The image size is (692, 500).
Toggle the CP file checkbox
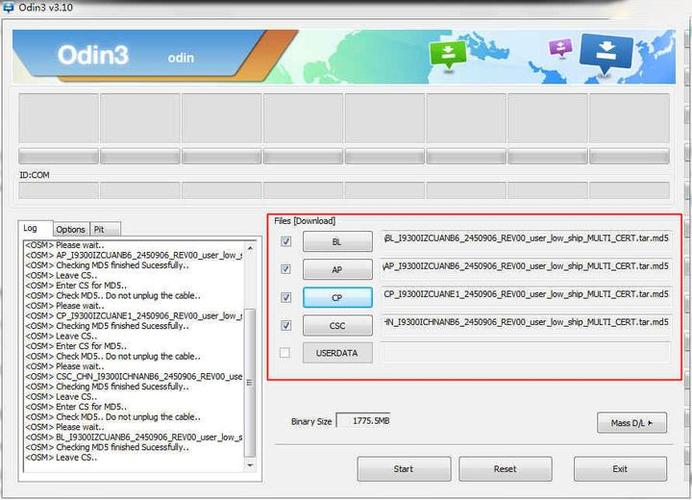[287, 297]
